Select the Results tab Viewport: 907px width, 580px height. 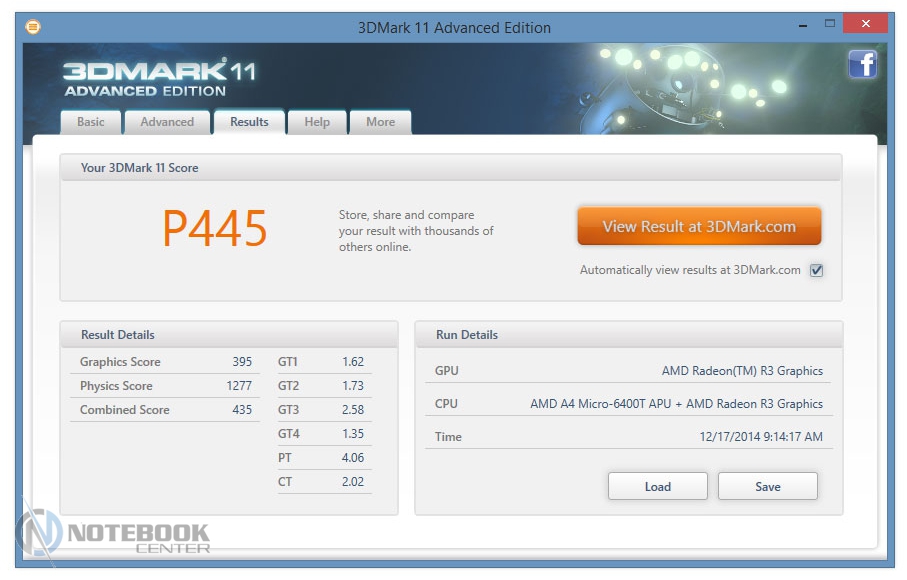(249, 122)
